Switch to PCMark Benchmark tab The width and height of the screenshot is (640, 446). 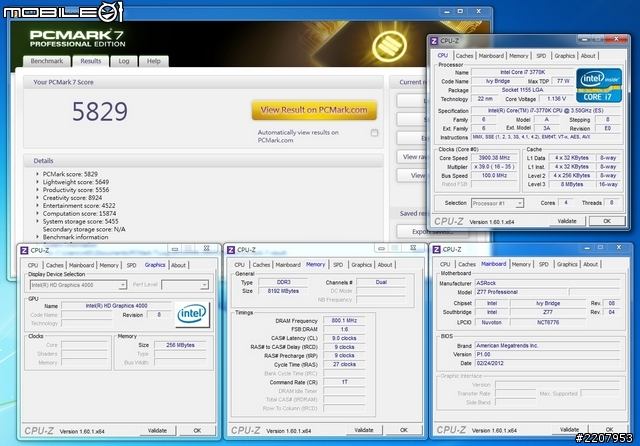coord(47,61)
